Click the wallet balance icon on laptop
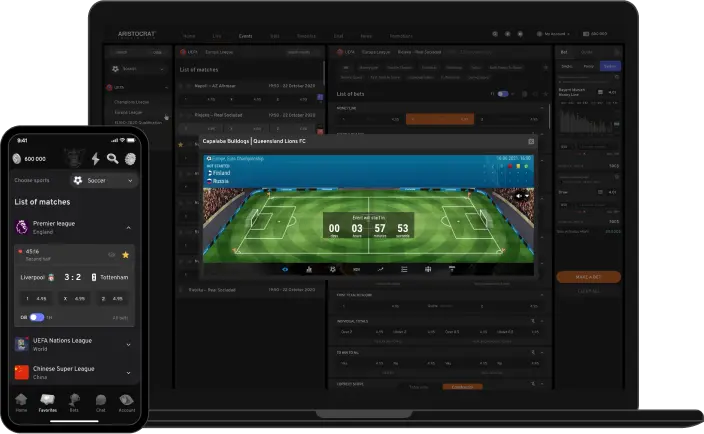This screenshot has height=434, width=704. pyautogui.click(x=585, y=34)
